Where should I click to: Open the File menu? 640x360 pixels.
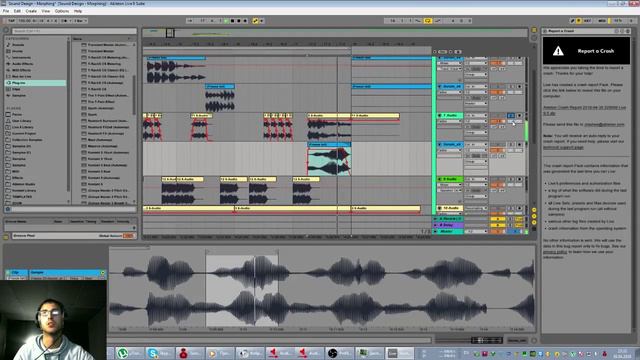point(6,11)
